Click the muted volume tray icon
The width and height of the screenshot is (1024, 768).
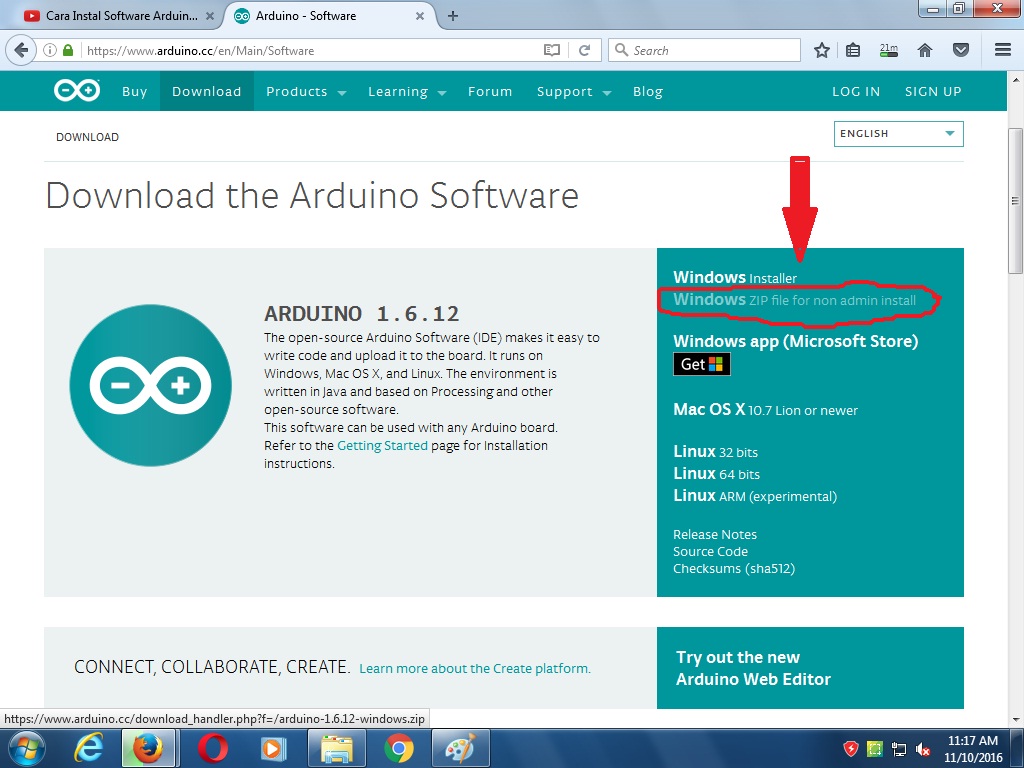tap(923, 749)
